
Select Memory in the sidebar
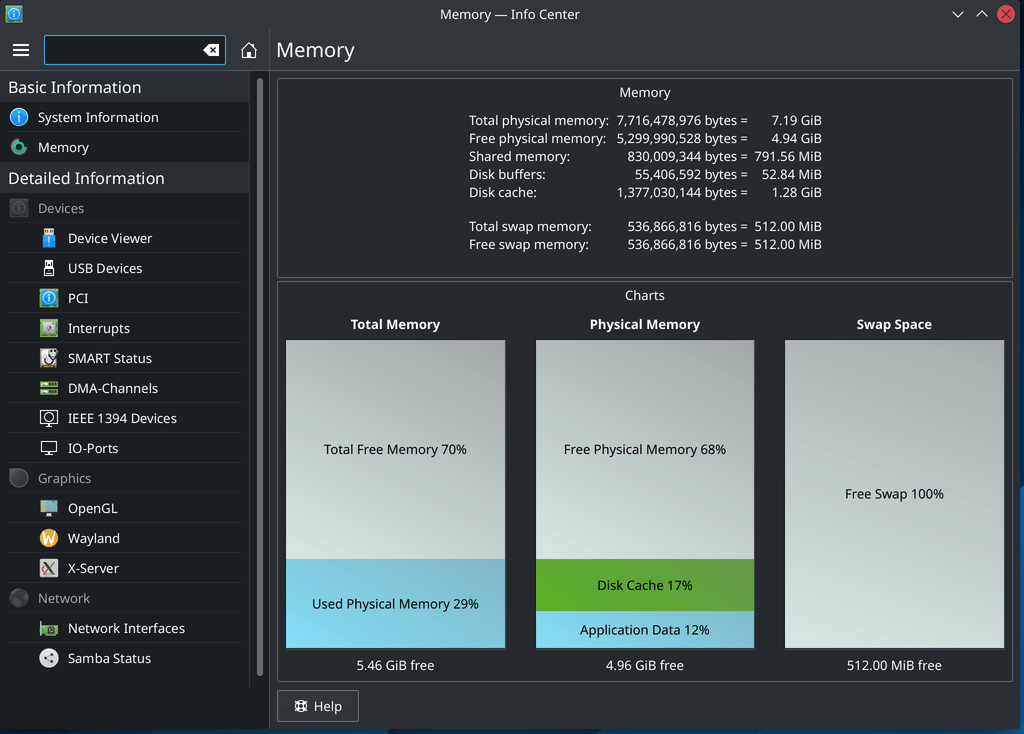click(125, 148)
